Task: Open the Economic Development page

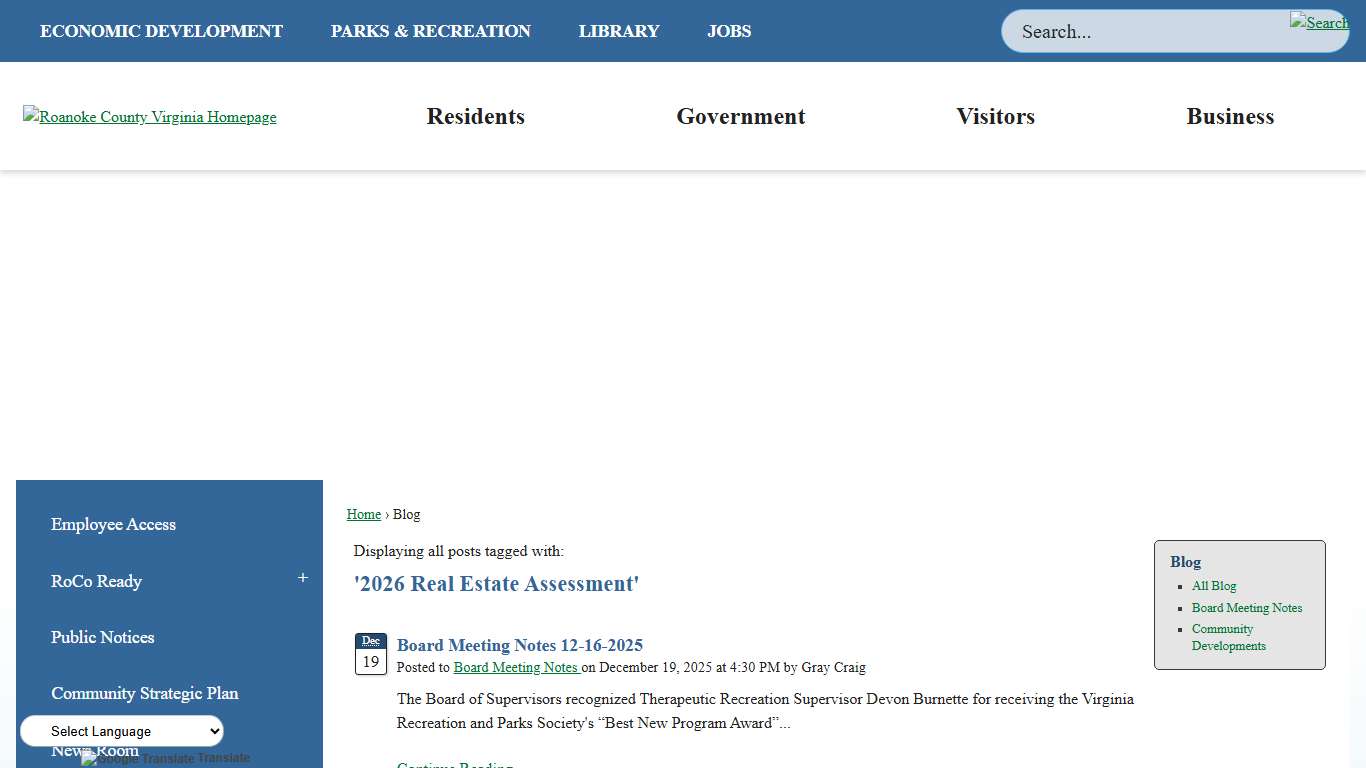Action: (x=161, y=31)
